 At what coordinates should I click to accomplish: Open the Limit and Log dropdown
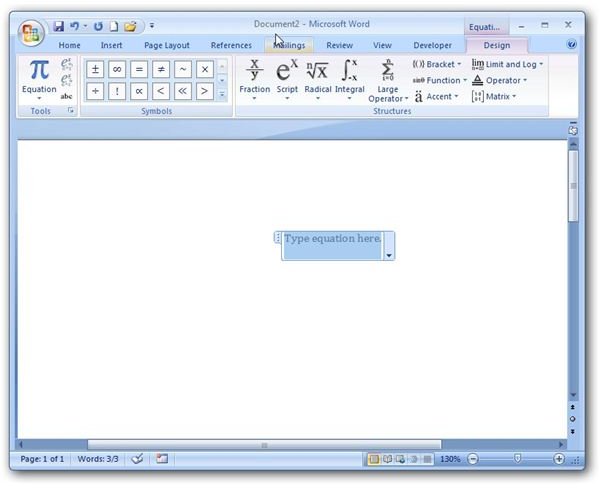tap(507, 64)
